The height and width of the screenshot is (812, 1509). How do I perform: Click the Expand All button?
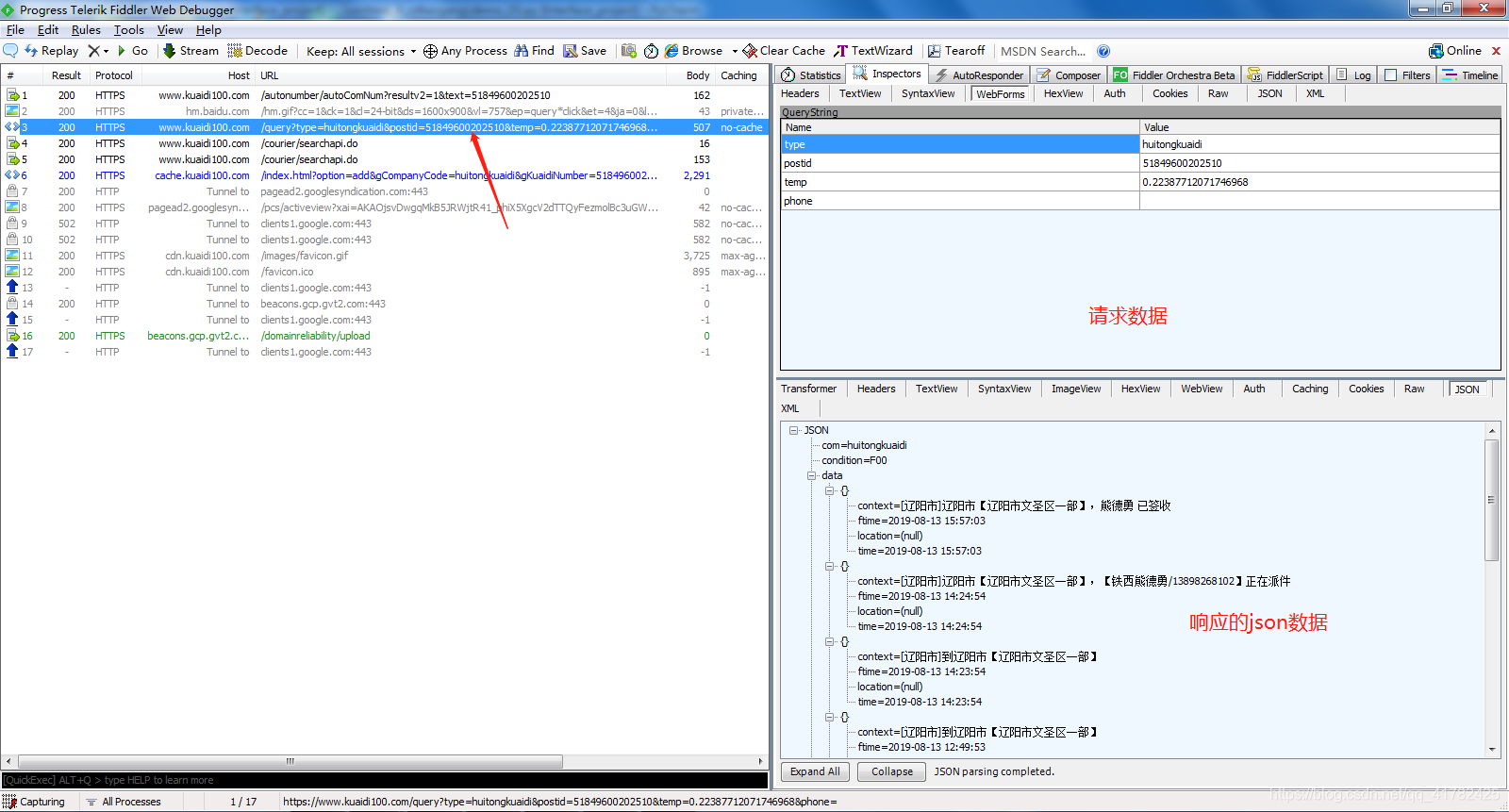click(815, 771)
